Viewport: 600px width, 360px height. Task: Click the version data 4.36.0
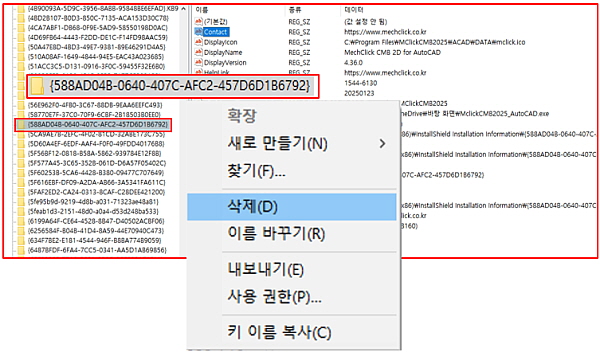pyautogui.click(x=354, y=62)
